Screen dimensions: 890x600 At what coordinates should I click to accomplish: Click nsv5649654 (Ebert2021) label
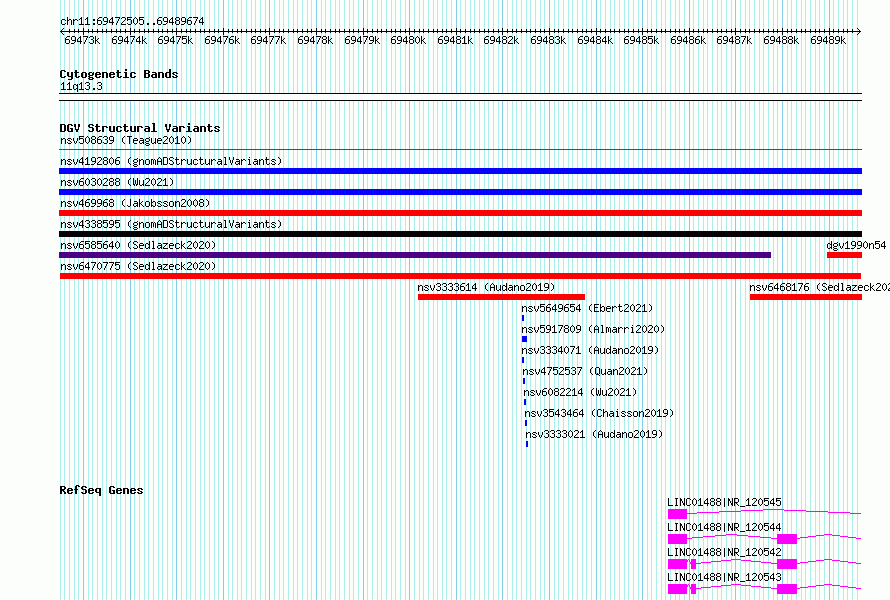[587, 308]
